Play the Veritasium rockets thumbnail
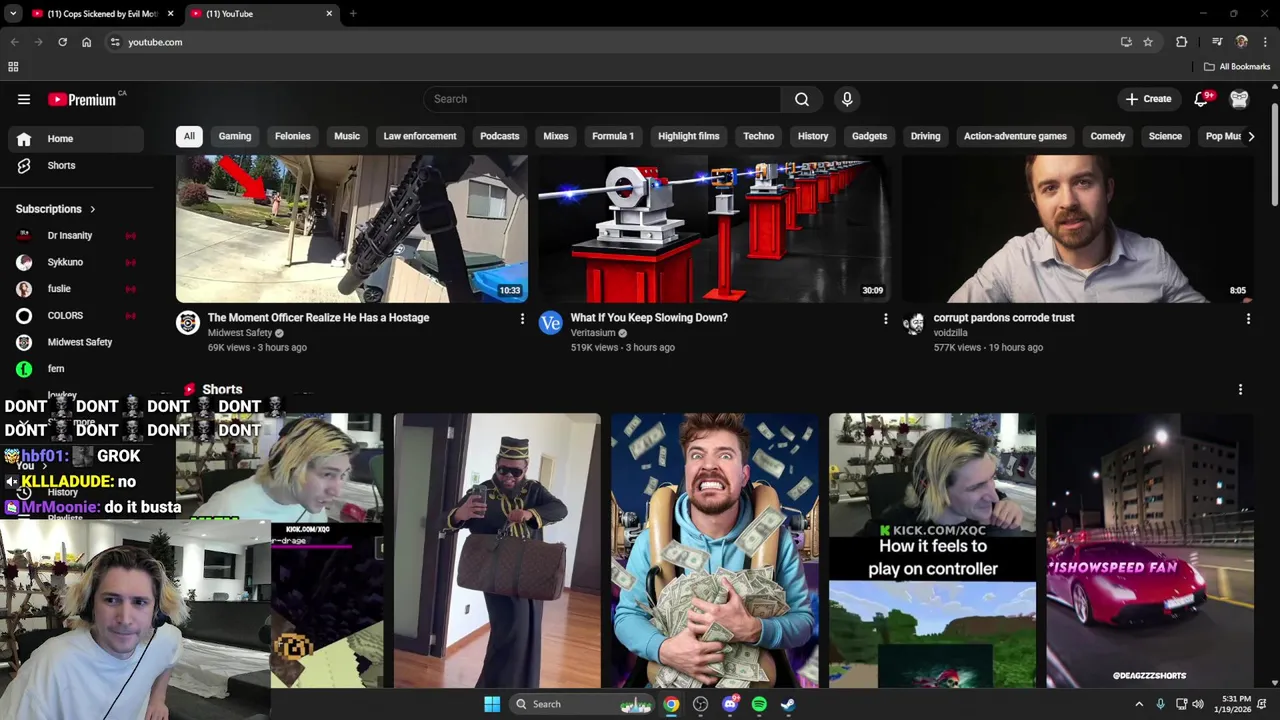The image size is (1280, 720). click(714, 229)
